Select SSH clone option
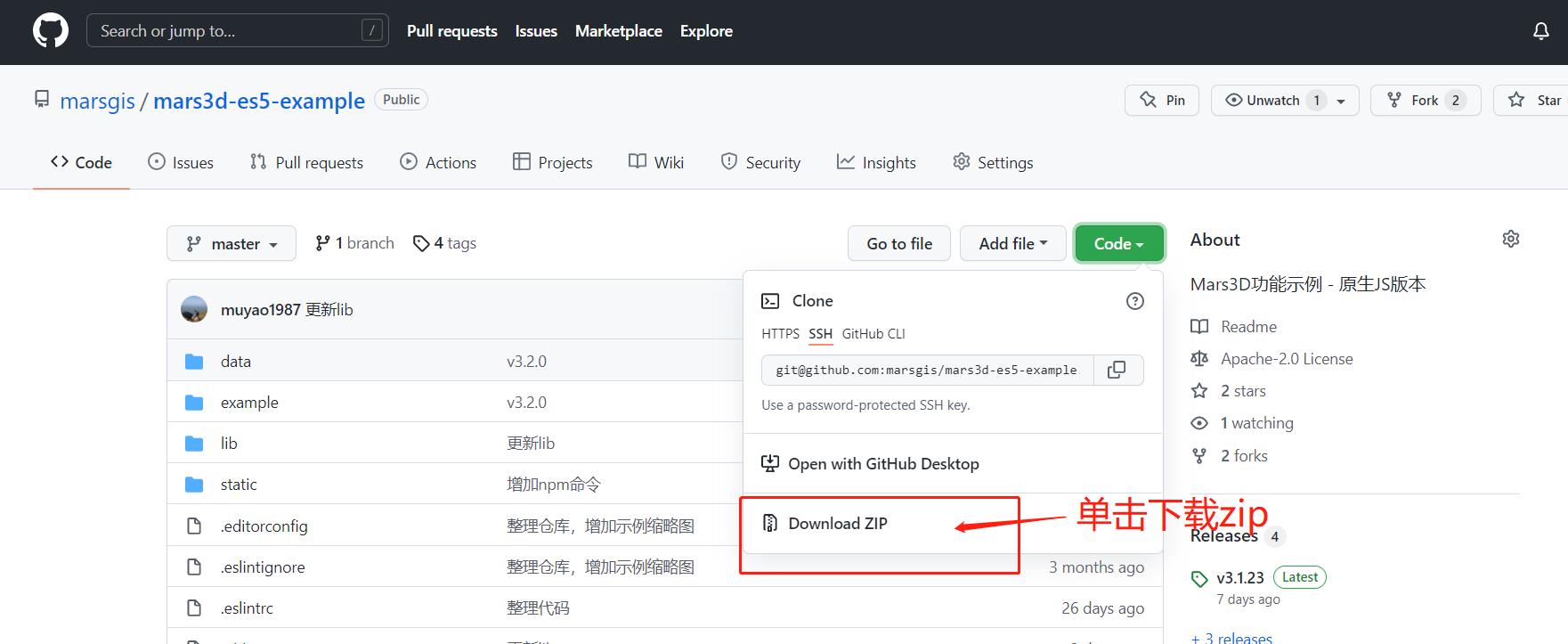 [x=821, y=334]
